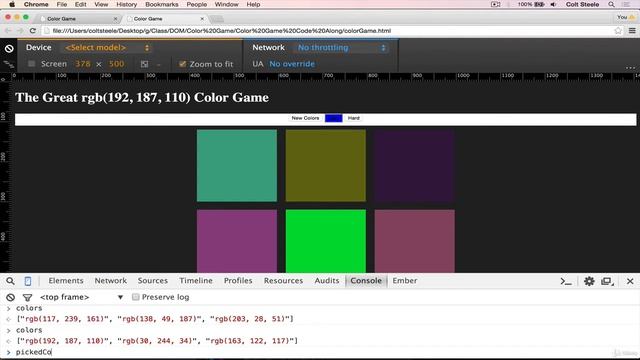Click the battery status icon
640x360 pixels.
click(540, 4)
